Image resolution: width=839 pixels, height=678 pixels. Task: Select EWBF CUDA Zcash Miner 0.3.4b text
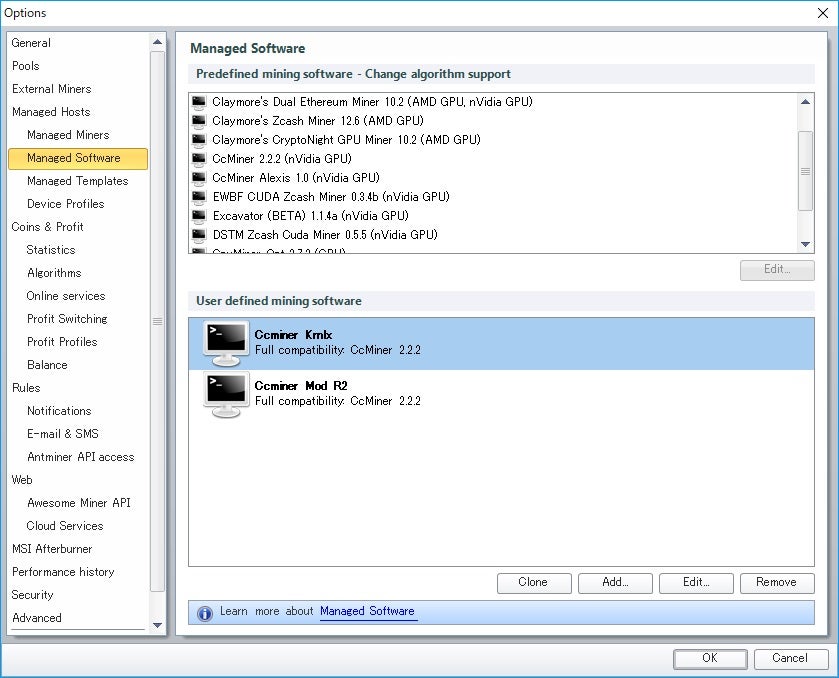click(331, 197)
